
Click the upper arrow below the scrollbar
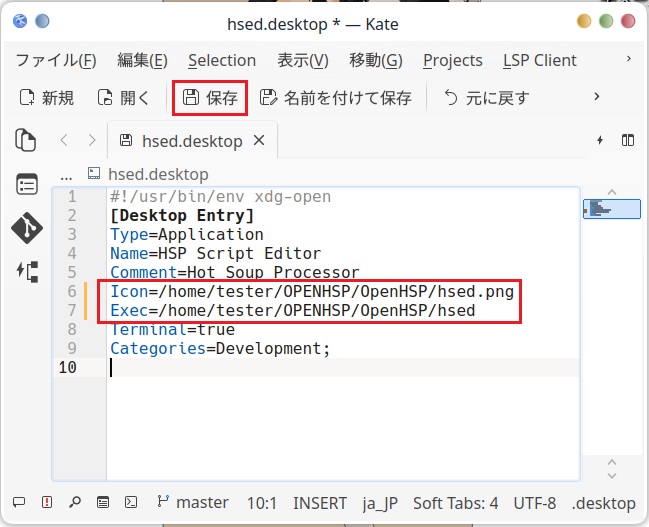coord(612,462)
